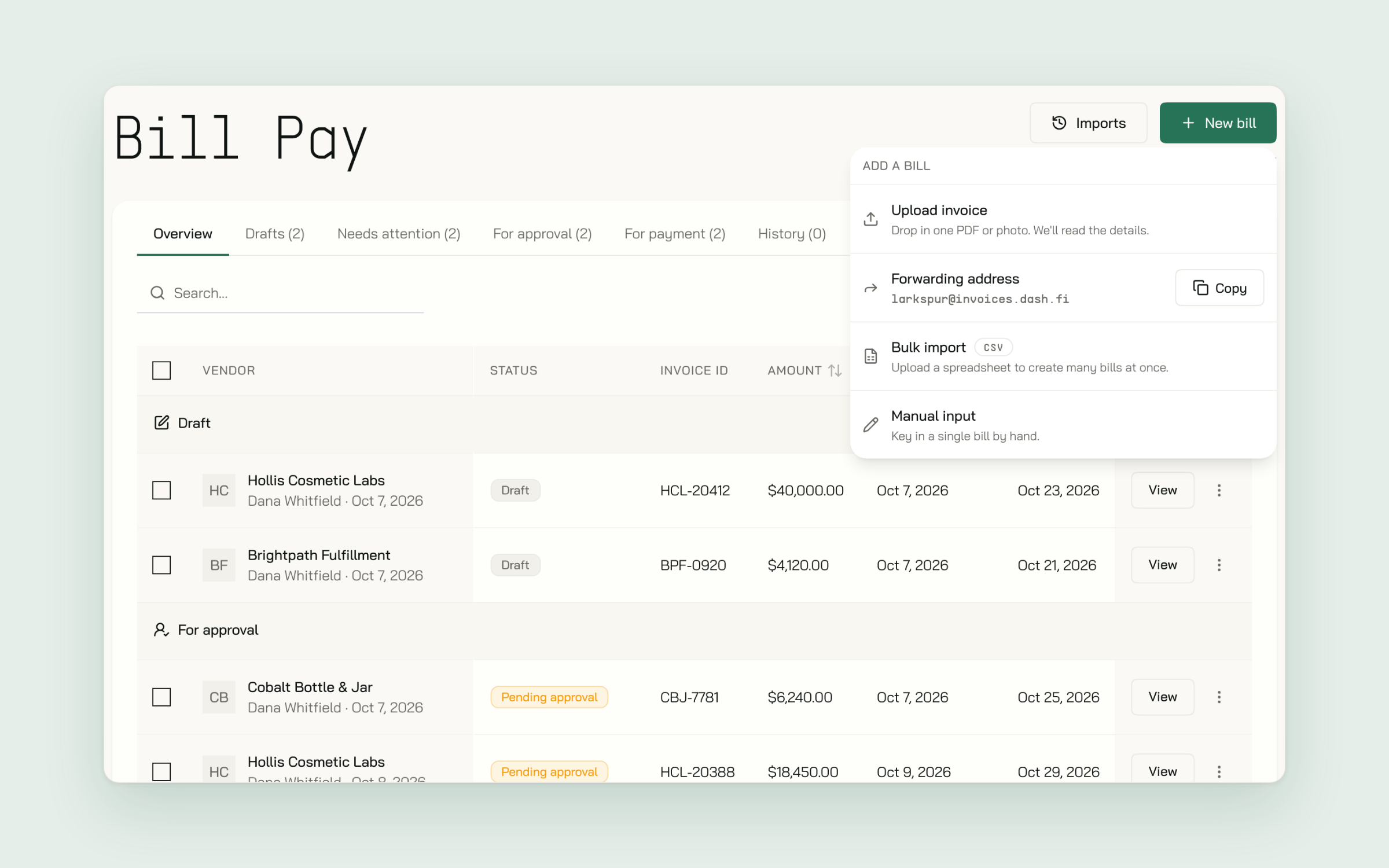Click the CSV badge next to Bulk import

click(x=993, y=347)
